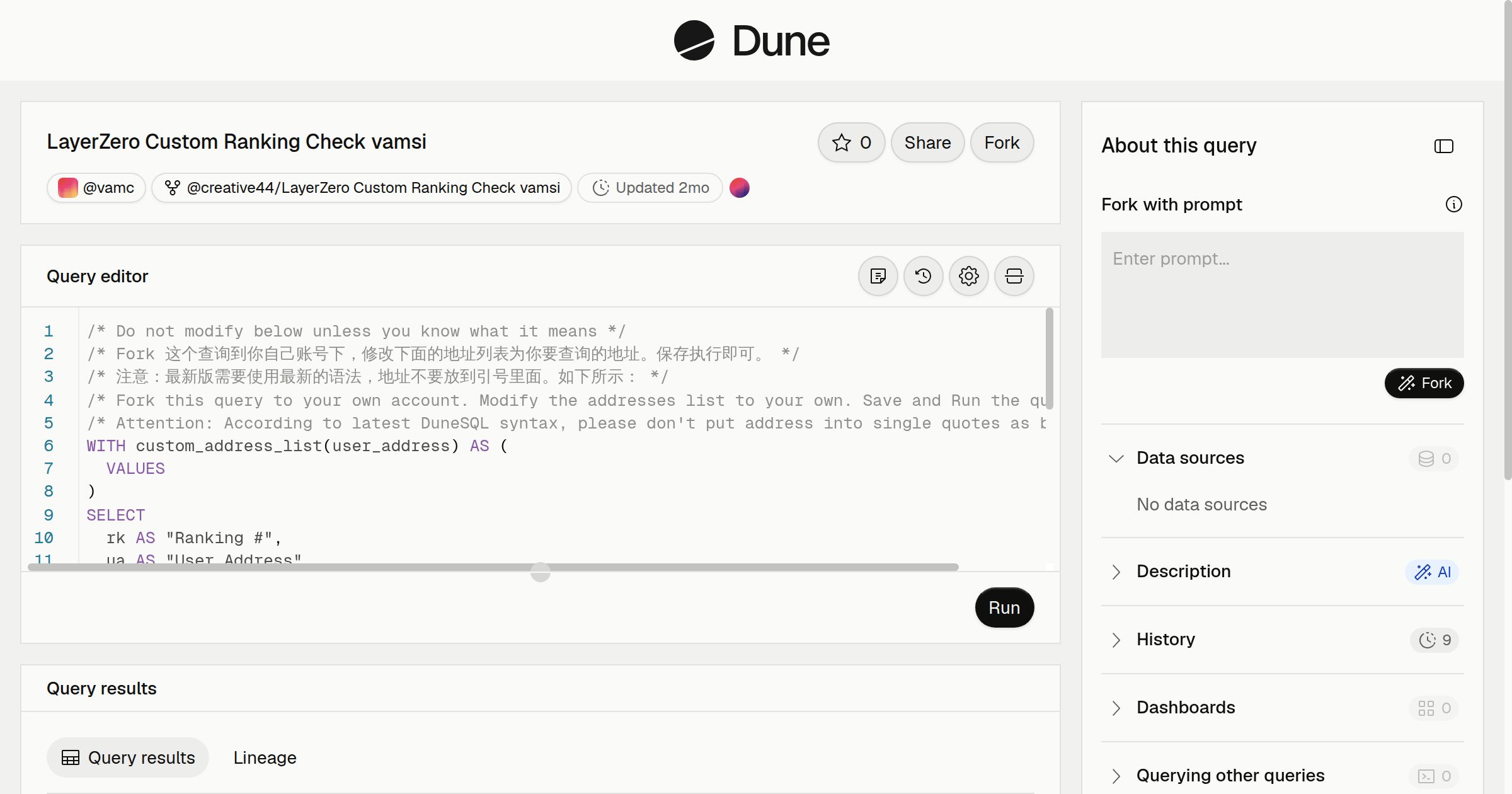The image size is (1512, 794).
Task: Collapse the About this query sidebar panel
Action: point(1443,146)
